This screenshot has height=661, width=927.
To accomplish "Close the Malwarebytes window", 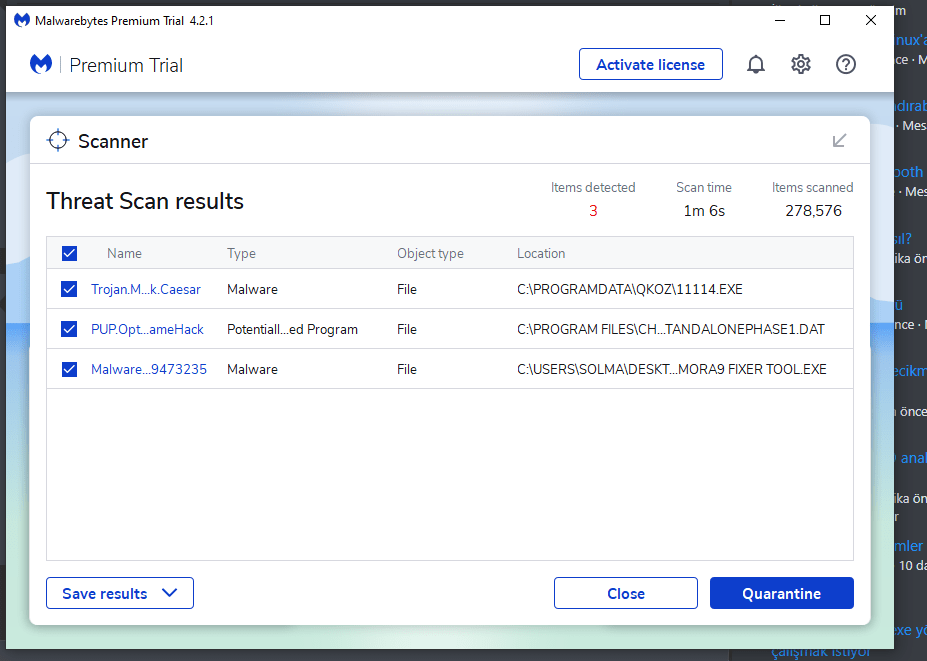I will click(871, 20).
